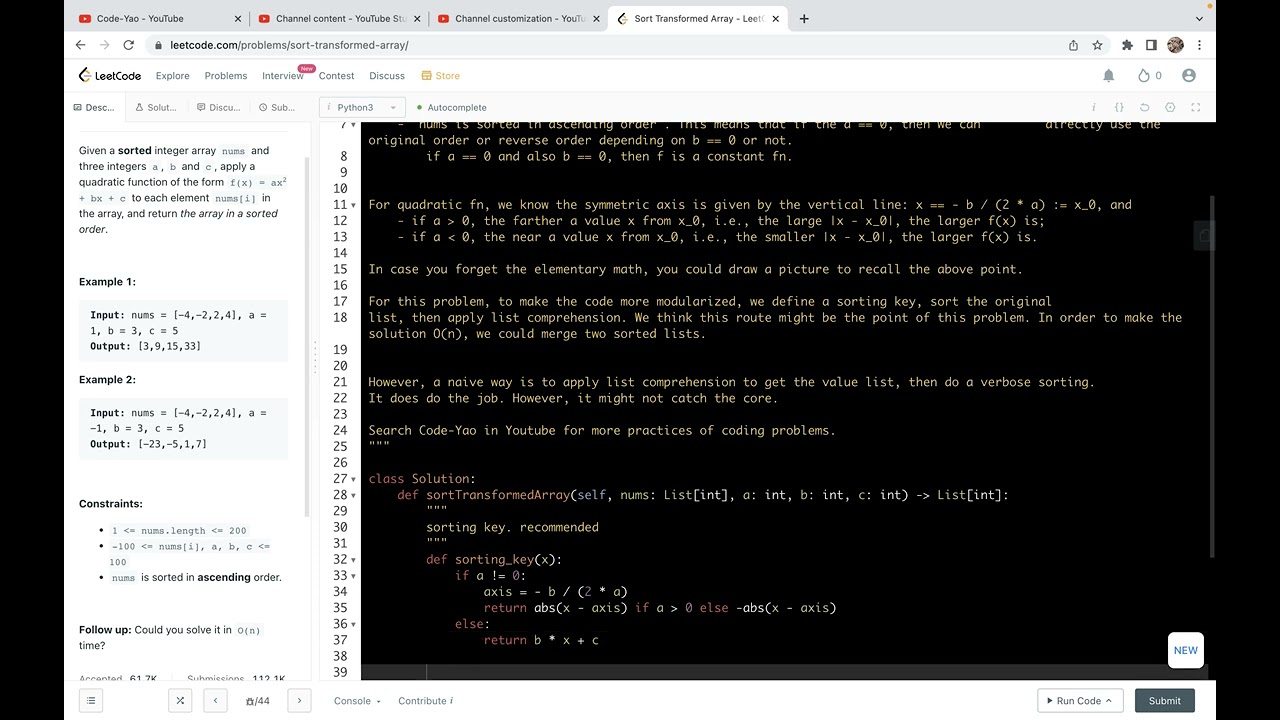
Task: Click the NEW badge button
Action: [x=1186, y=650]
